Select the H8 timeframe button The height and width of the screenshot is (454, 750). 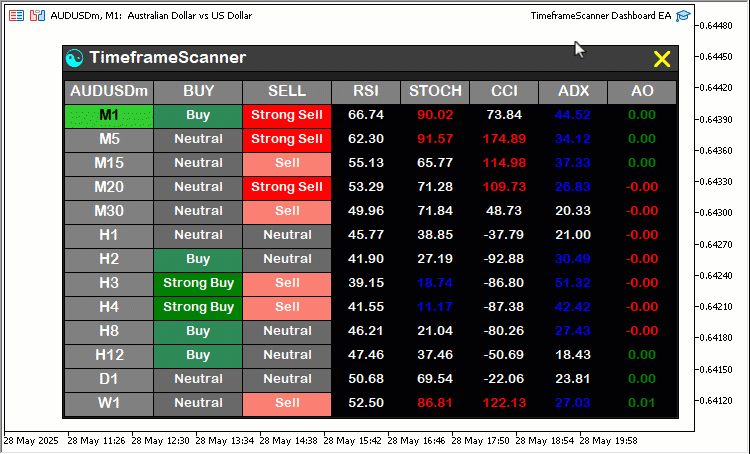[109, 332]
